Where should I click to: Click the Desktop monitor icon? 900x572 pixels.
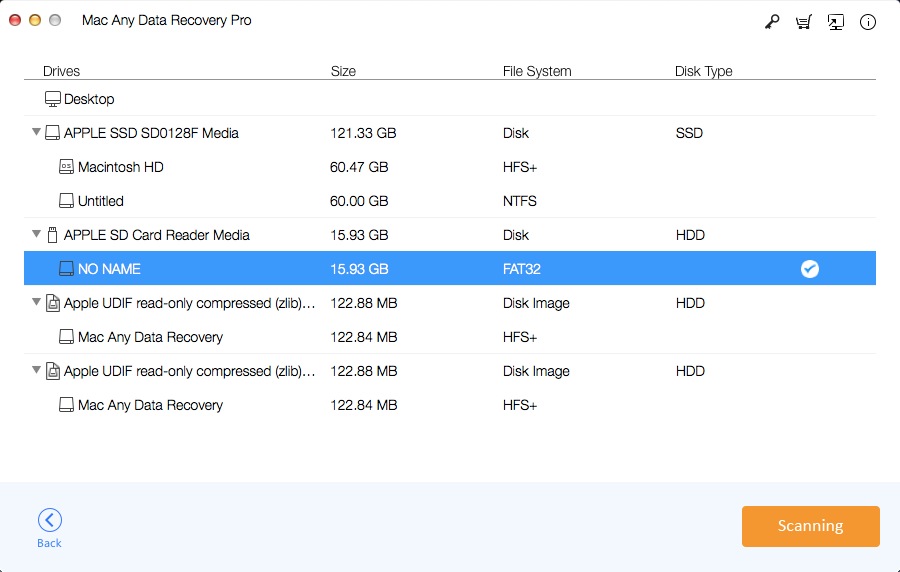pyautogui.click(x=52, y=99)
